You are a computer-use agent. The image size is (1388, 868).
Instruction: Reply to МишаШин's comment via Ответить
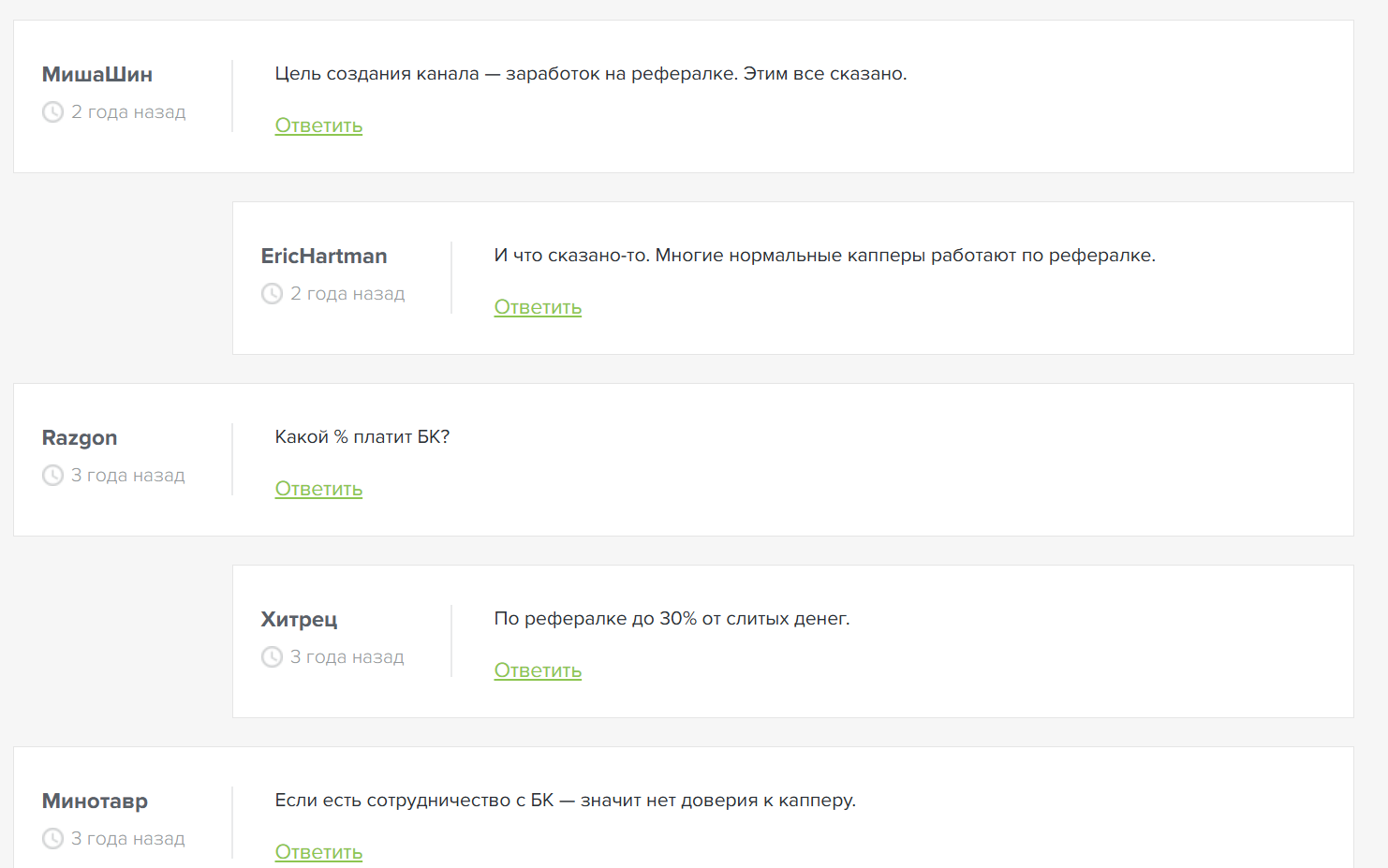tap(318, 125)
